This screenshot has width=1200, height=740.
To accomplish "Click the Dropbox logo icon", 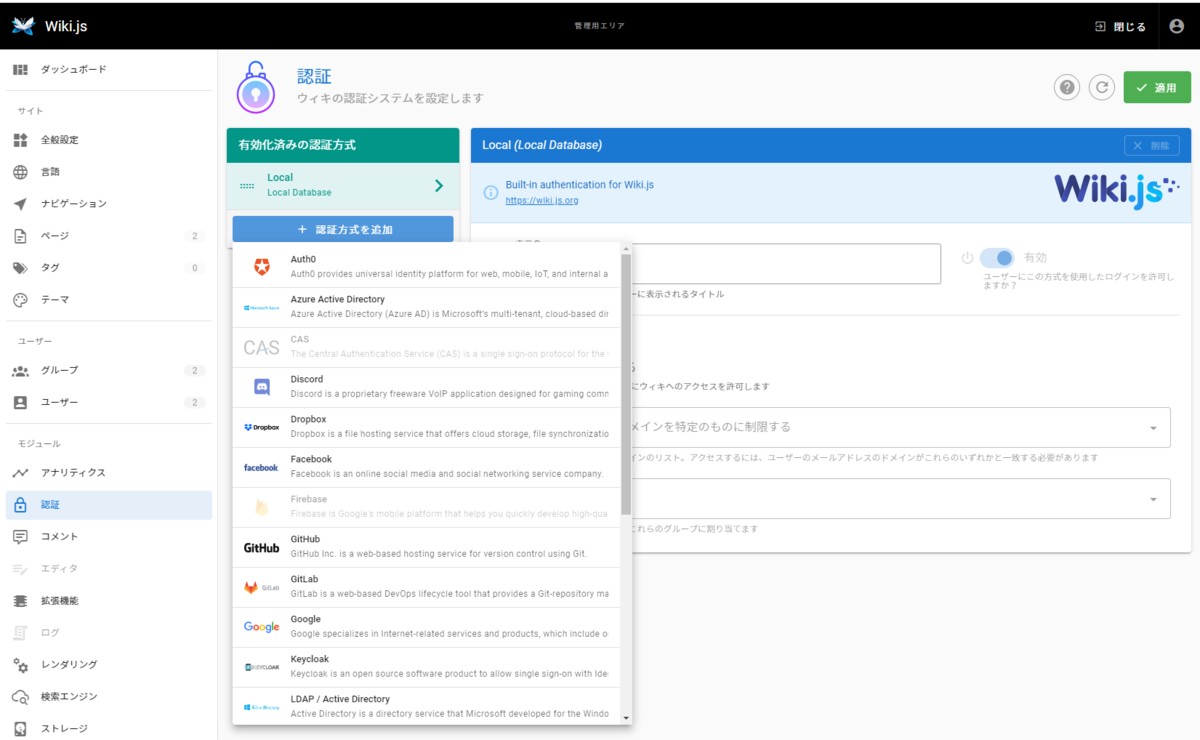I will coord(262,427).
